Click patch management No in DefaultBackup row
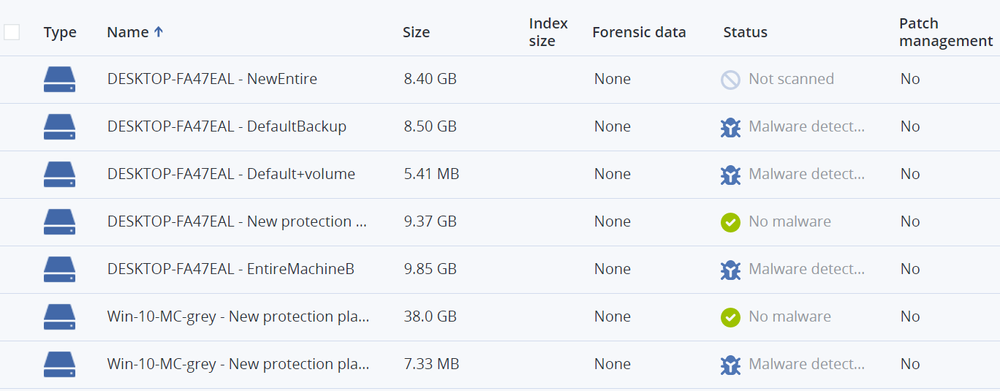 (910, 127)
